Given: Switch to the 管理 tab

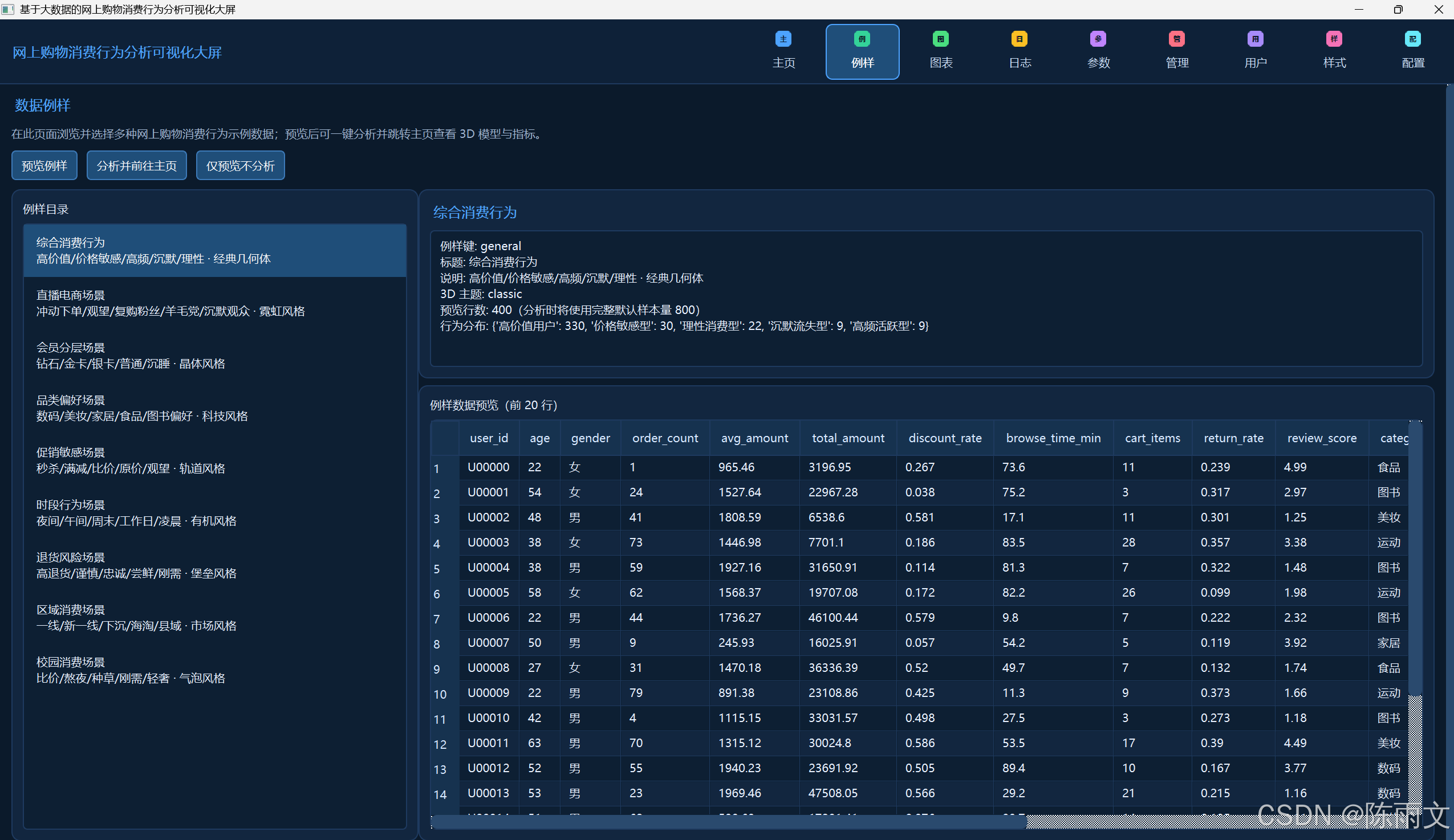Looking at the screenshot, I should point(1177,52).
